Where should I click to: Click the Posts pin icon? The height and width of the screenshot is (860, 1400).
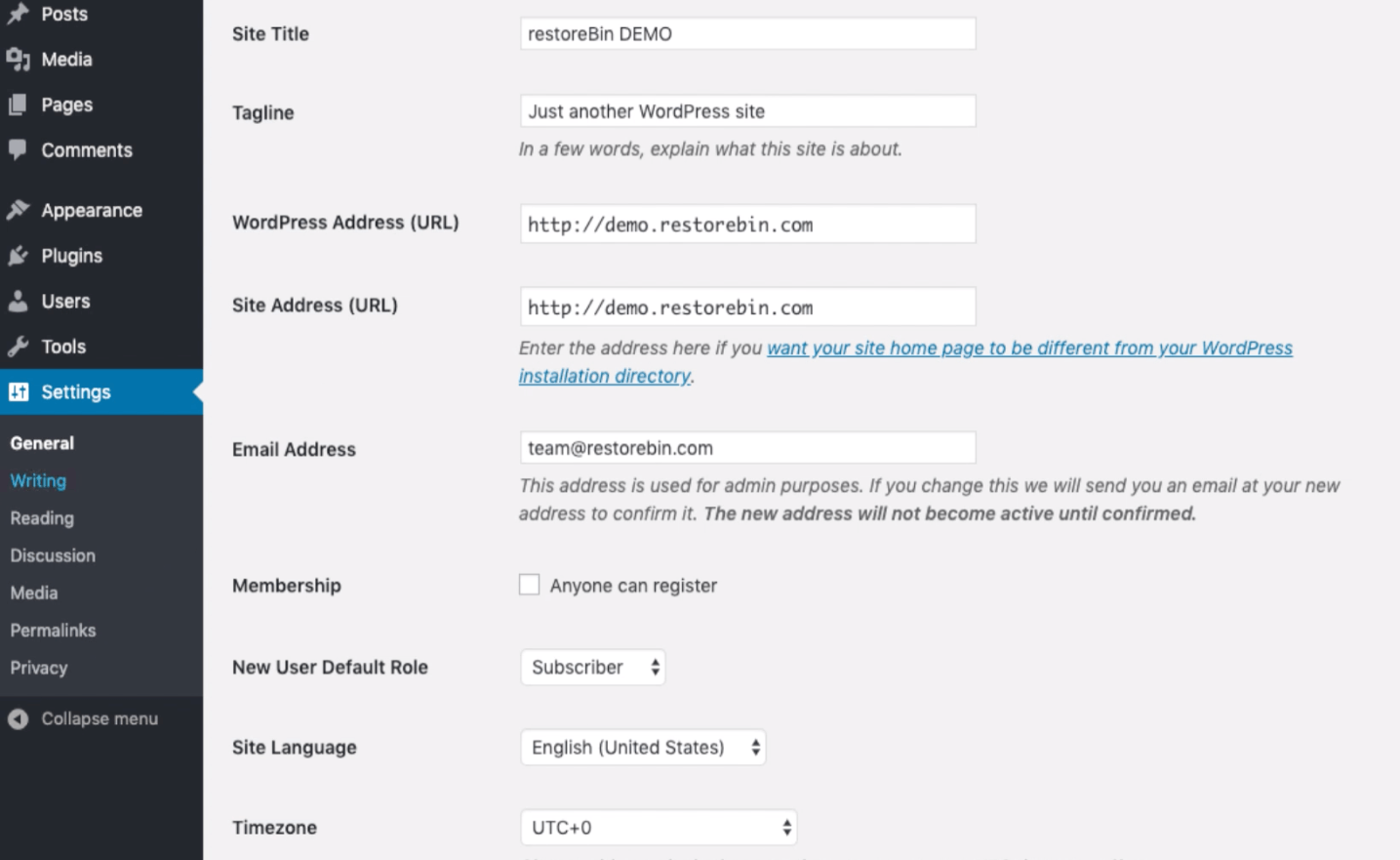[x=18, y=14]
